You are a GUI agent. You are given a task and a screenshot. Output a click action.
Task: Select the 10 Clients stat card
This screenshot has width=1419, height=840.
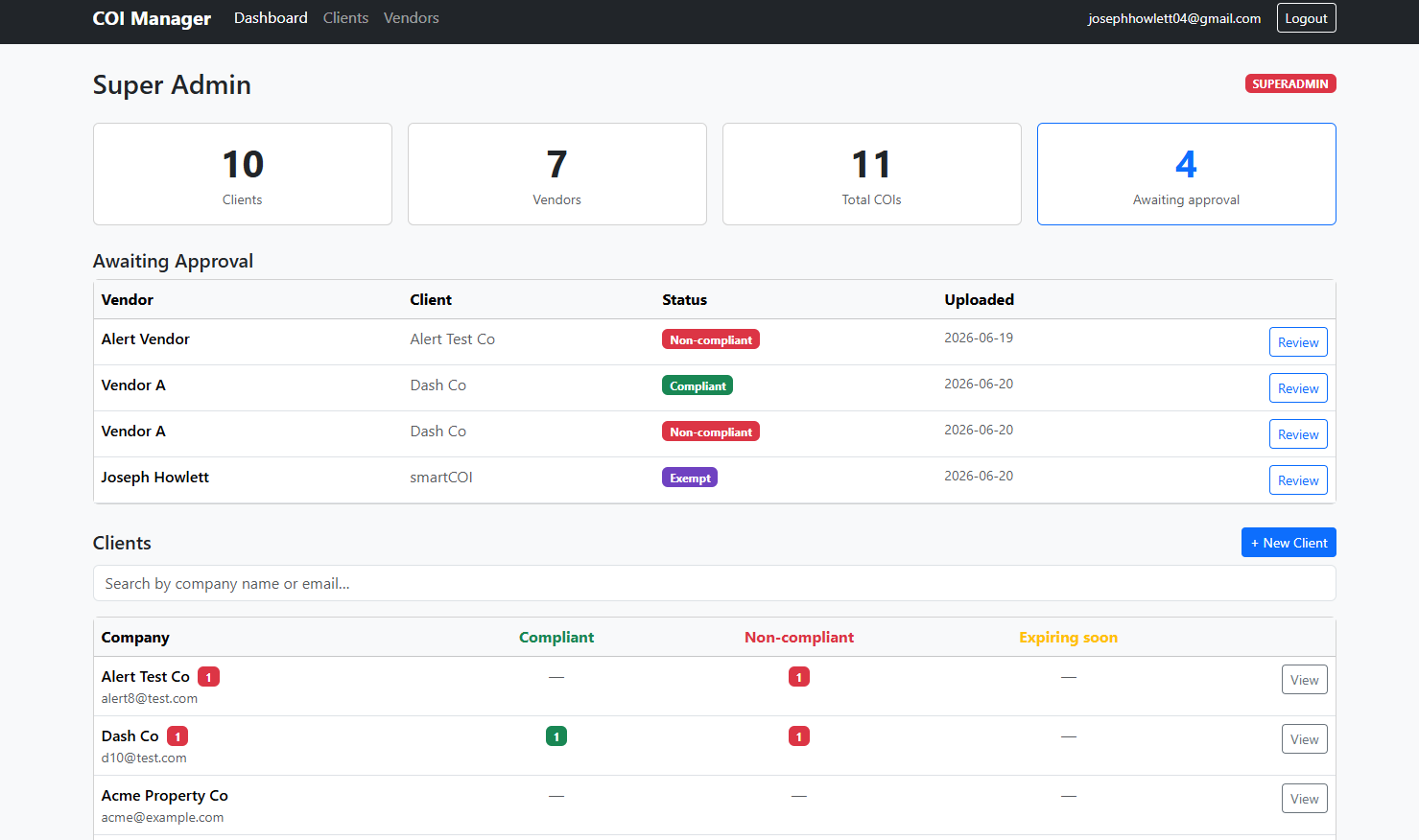tap(243, 175)
